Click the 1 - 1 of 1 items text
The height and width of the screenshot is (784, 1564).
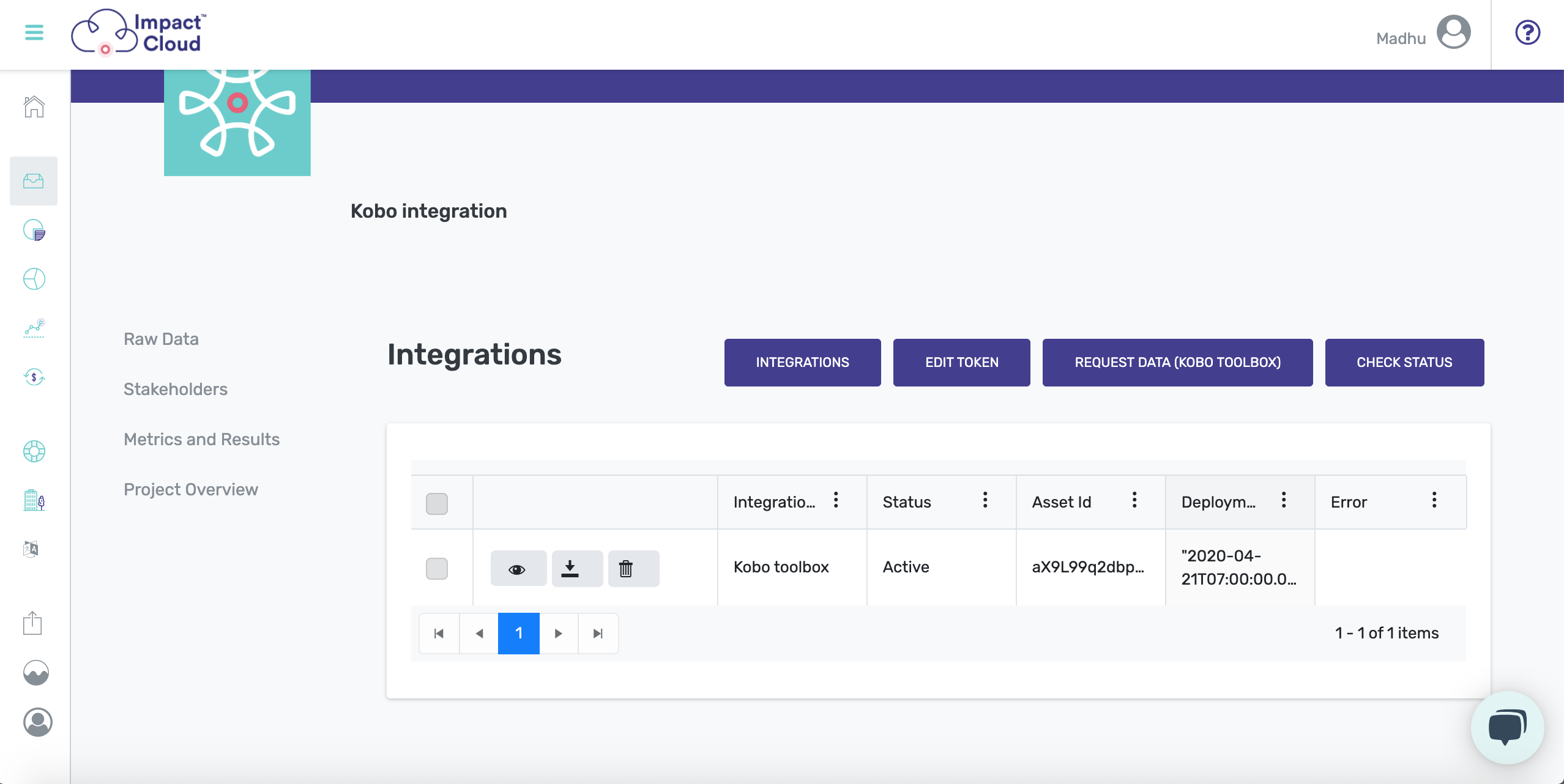pyautogui.click(x=1387, y=633)
